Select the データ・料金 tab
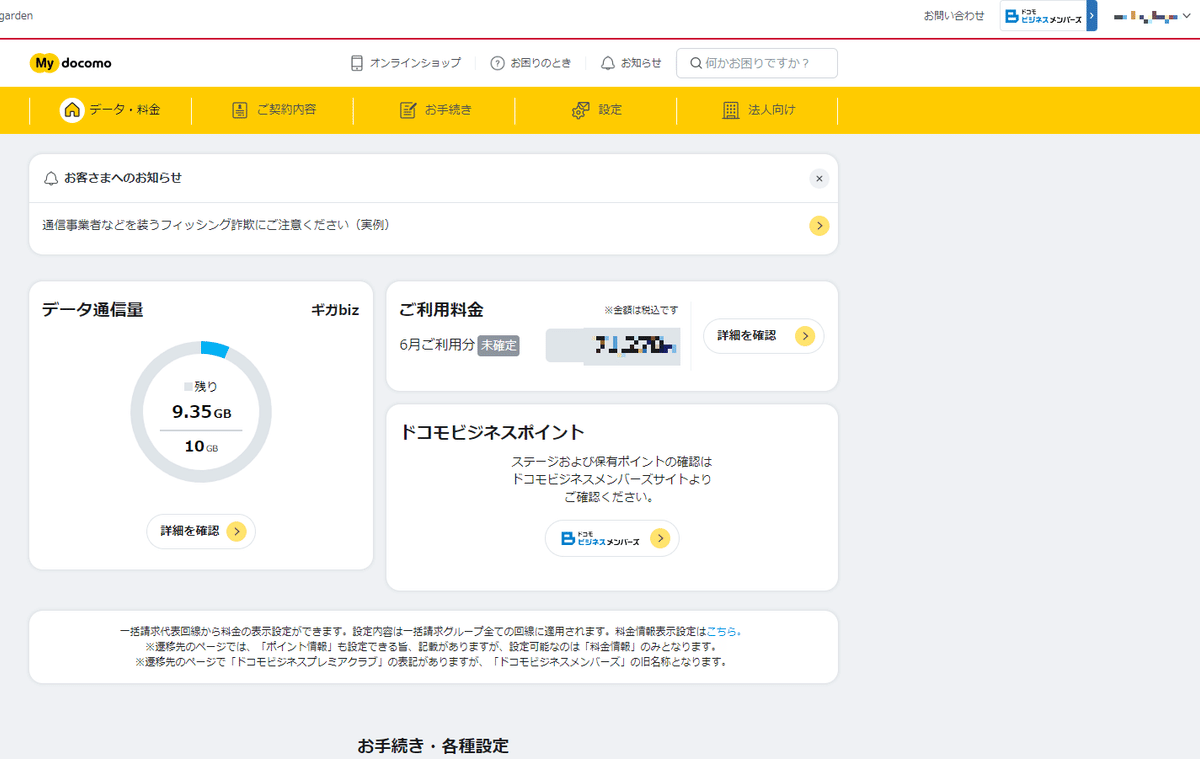 111,110
